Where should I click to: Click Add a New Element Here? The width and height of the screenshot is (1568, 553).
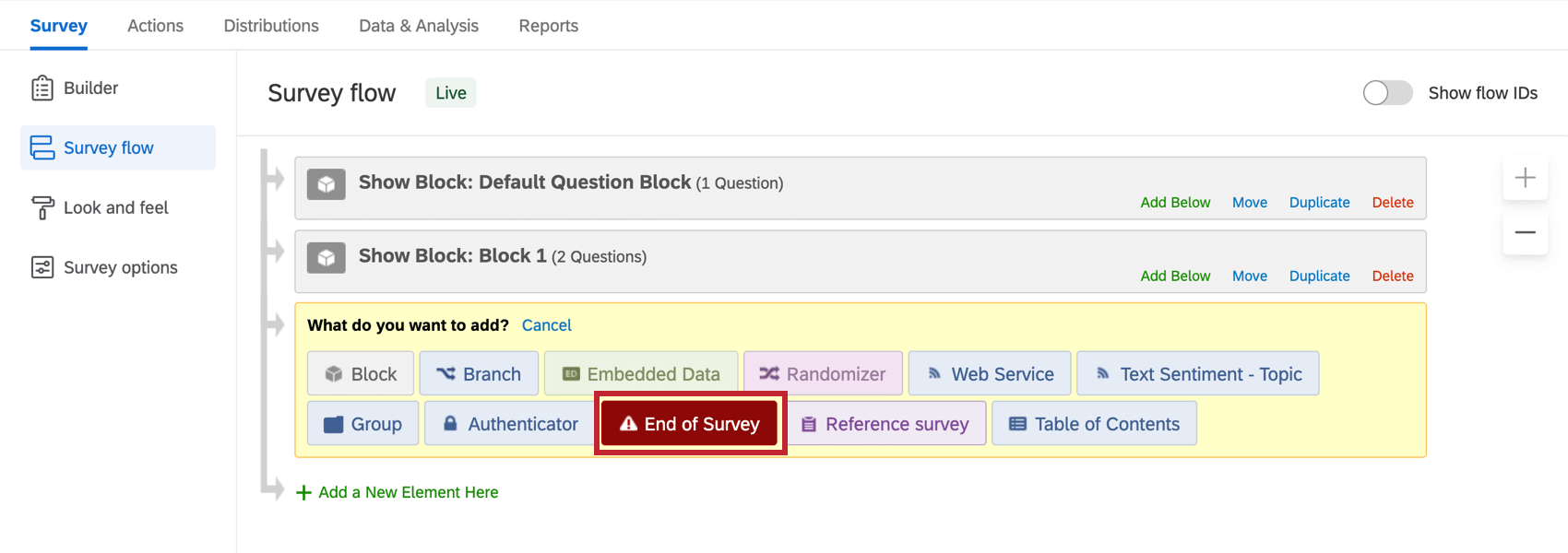tap(408, 491)
